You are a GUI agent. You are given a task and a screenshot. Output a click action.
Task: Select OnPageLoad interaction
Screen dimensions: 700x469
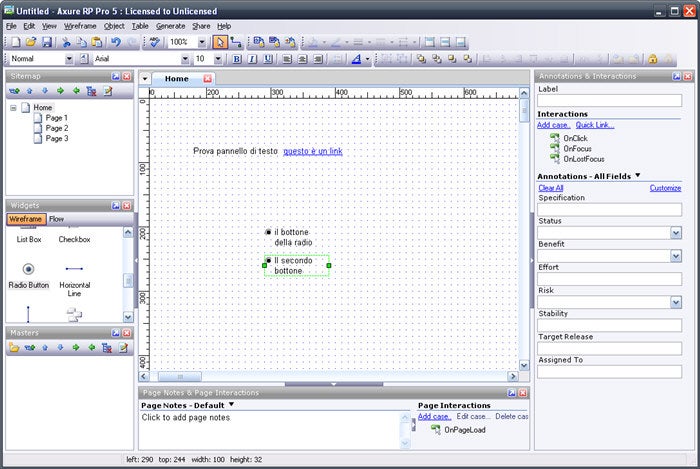point(465,430)
